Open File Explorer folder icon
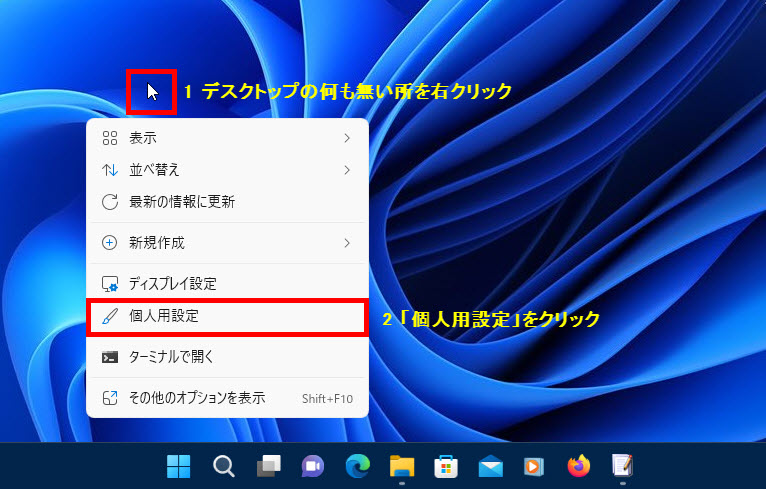The height and width of the screenshot is (489, 766). pos(402,466)
